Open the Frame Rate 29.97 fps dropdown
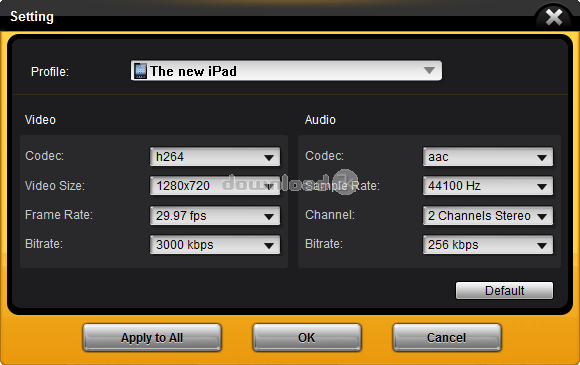The height and width of the screenshot is (365, 580). coord(215,216)
